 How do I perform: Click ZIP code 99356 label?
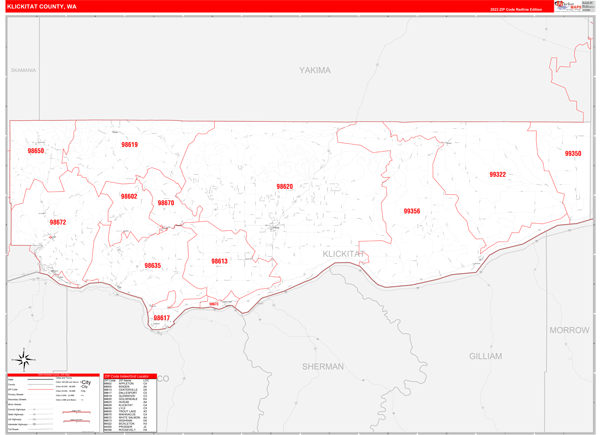click(411, 211)
